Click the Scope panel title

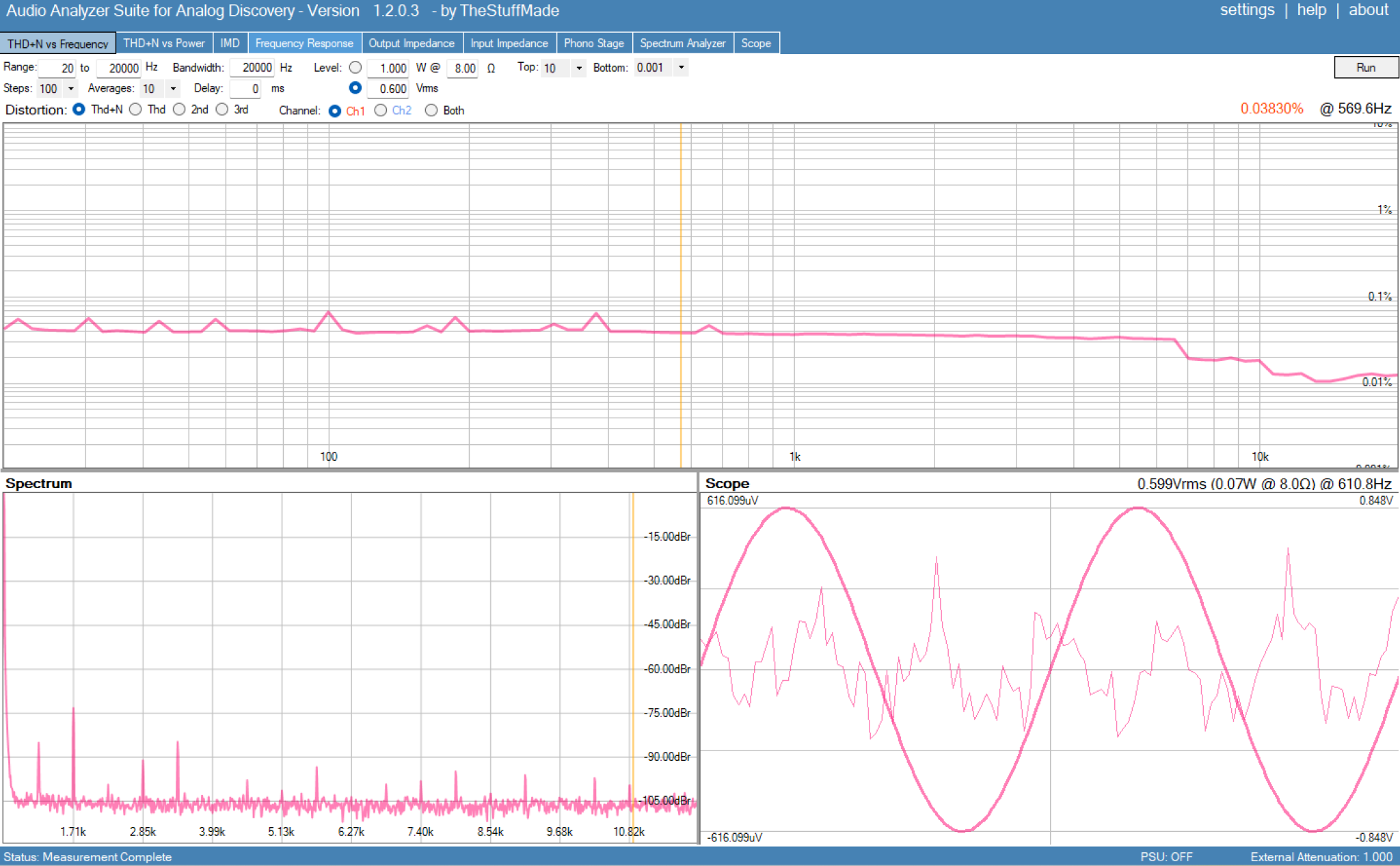click(x=727, y=483)
